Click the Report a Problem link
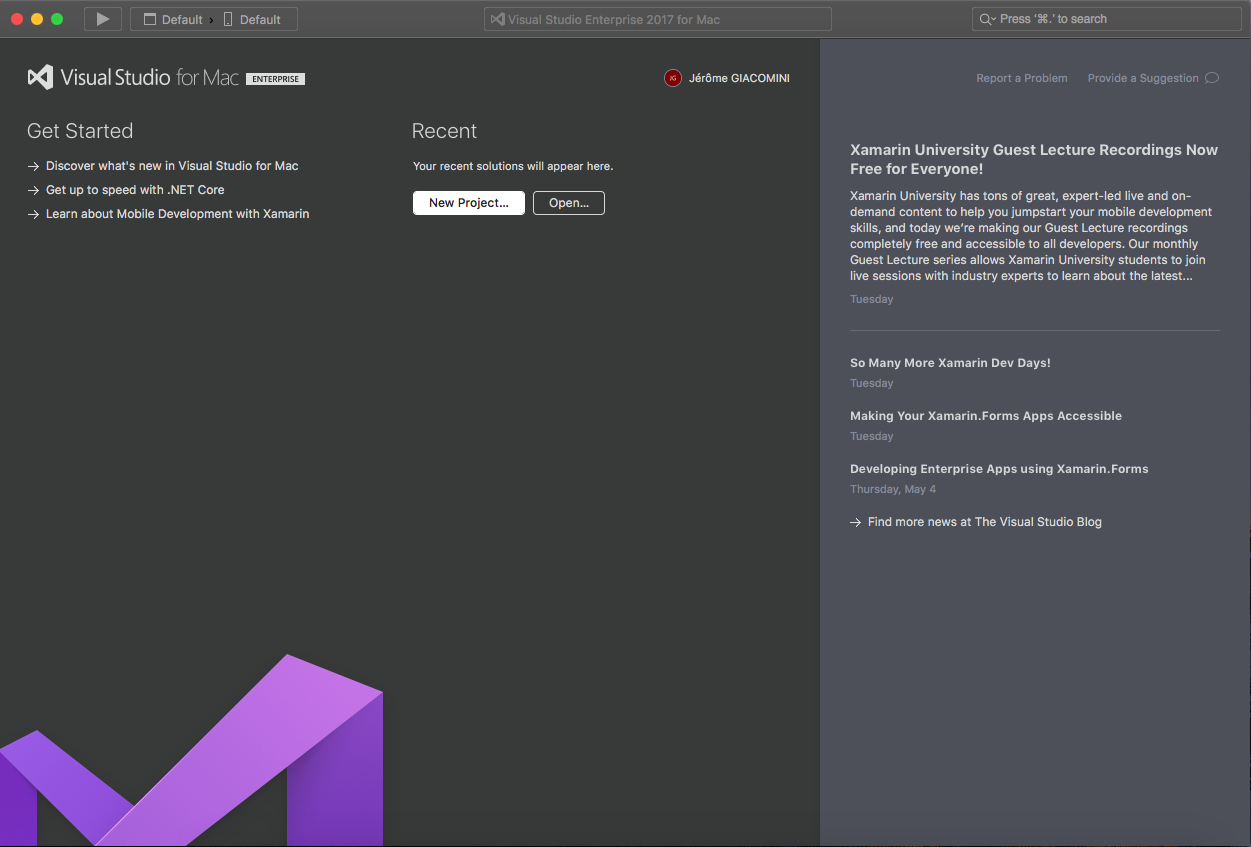Viewport: 1251px width, 847px height. coord(1022,78)
